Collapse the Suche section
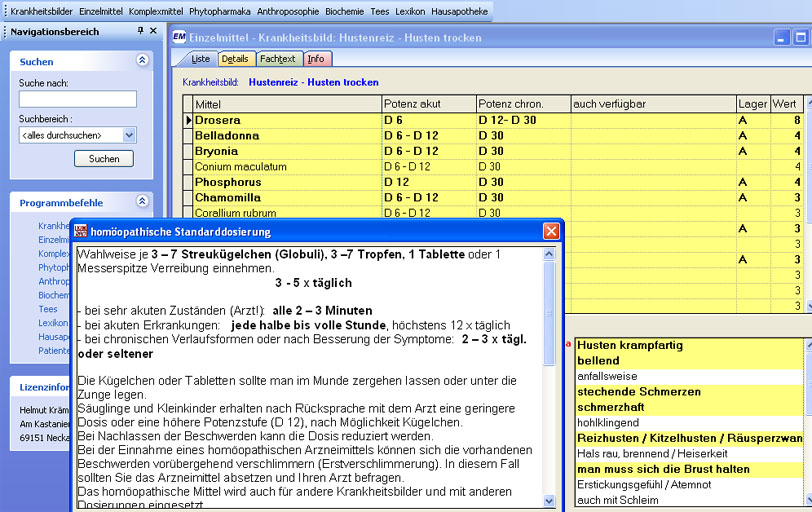812x512 pixels. point(142,61)
